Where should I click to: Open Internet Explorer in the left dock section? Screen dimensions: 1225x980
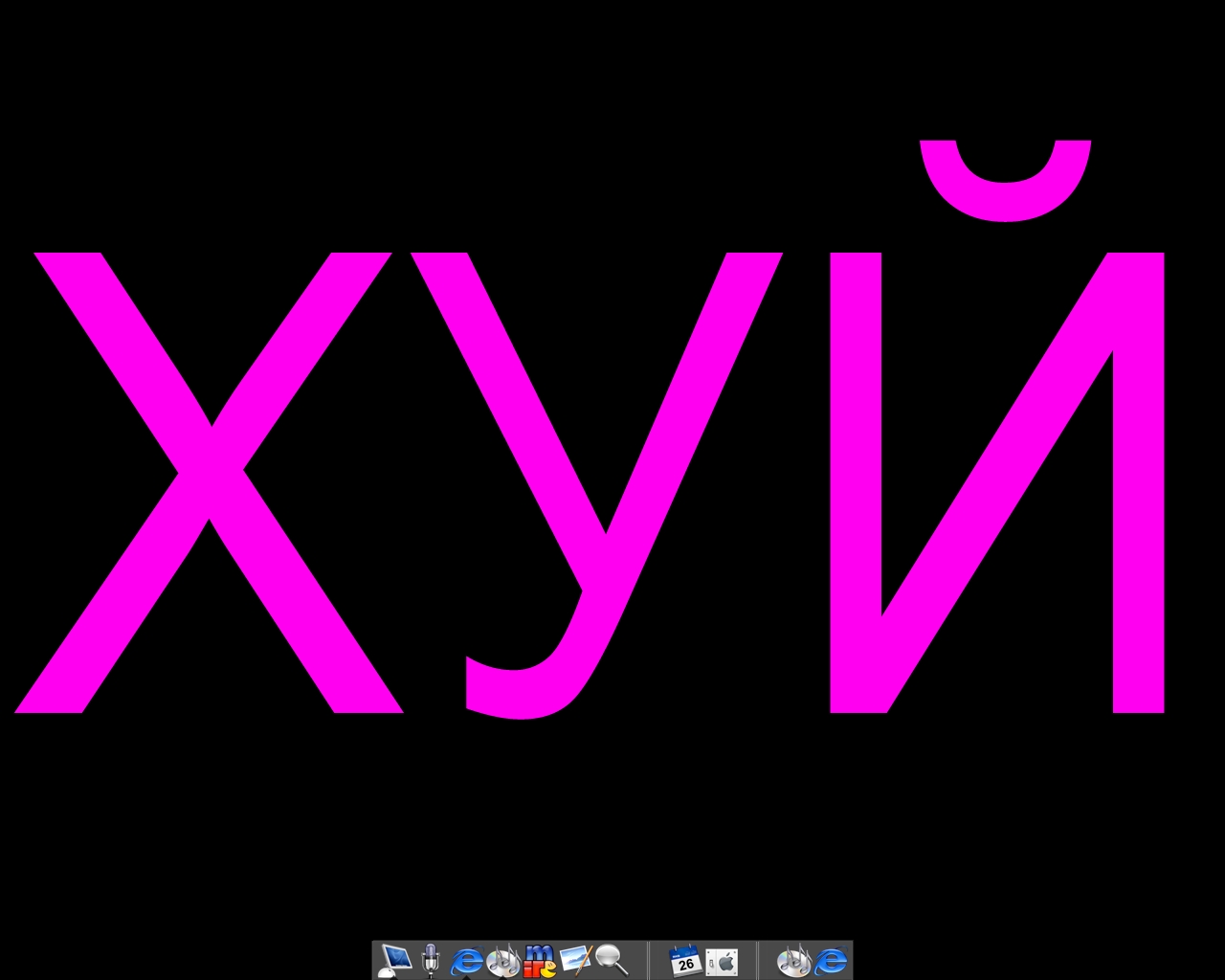coord(466,959)
